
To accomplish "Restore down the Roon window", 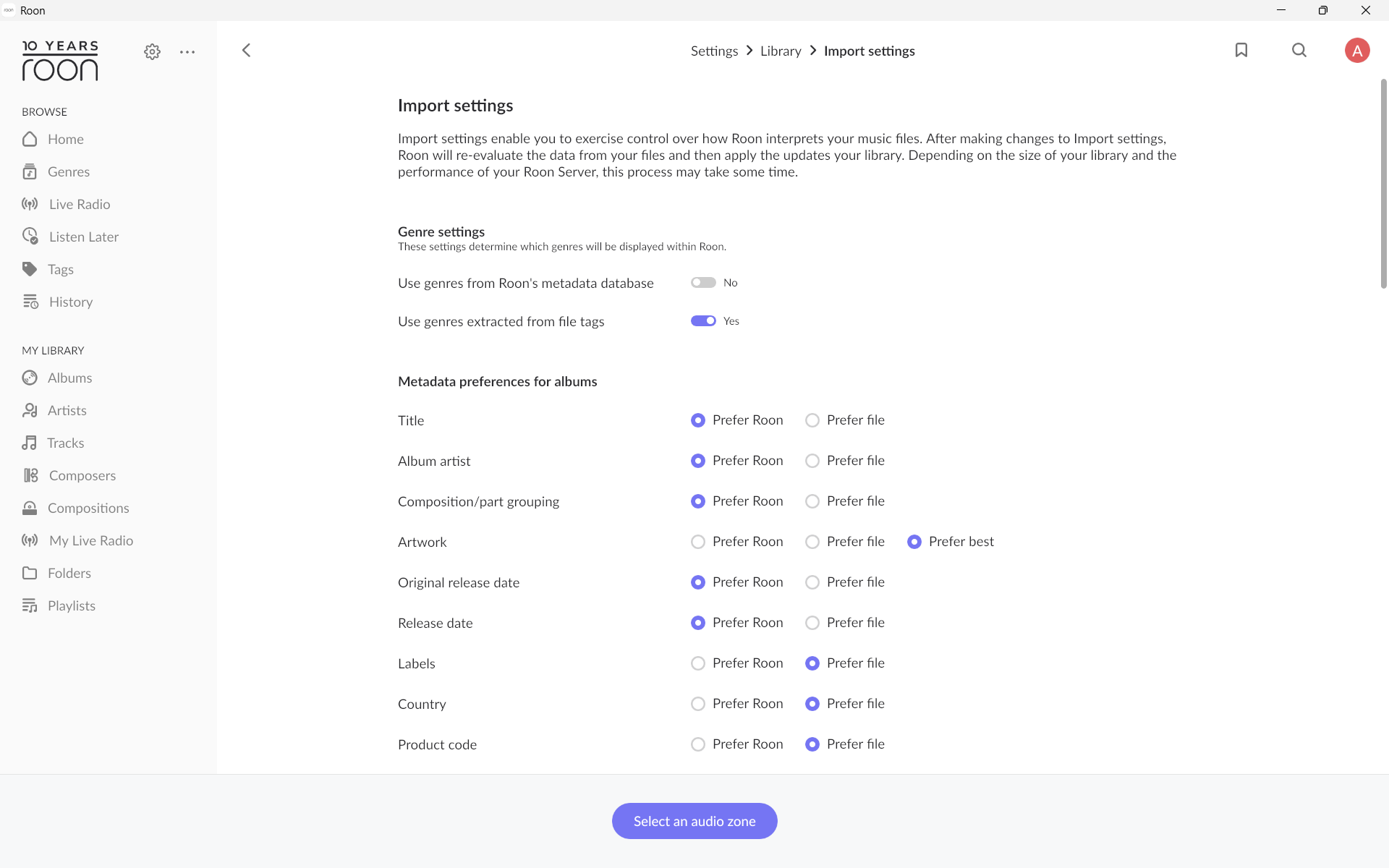I will pos(1322,10).
